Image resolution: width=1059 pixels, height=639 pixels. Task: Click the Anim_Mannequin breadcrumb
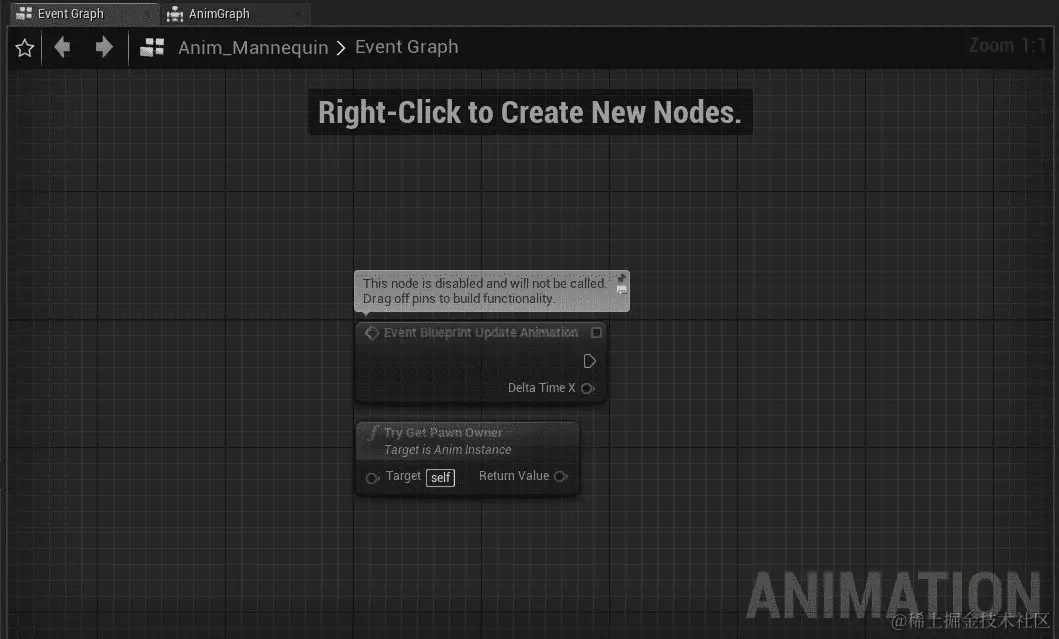point(253,47)
